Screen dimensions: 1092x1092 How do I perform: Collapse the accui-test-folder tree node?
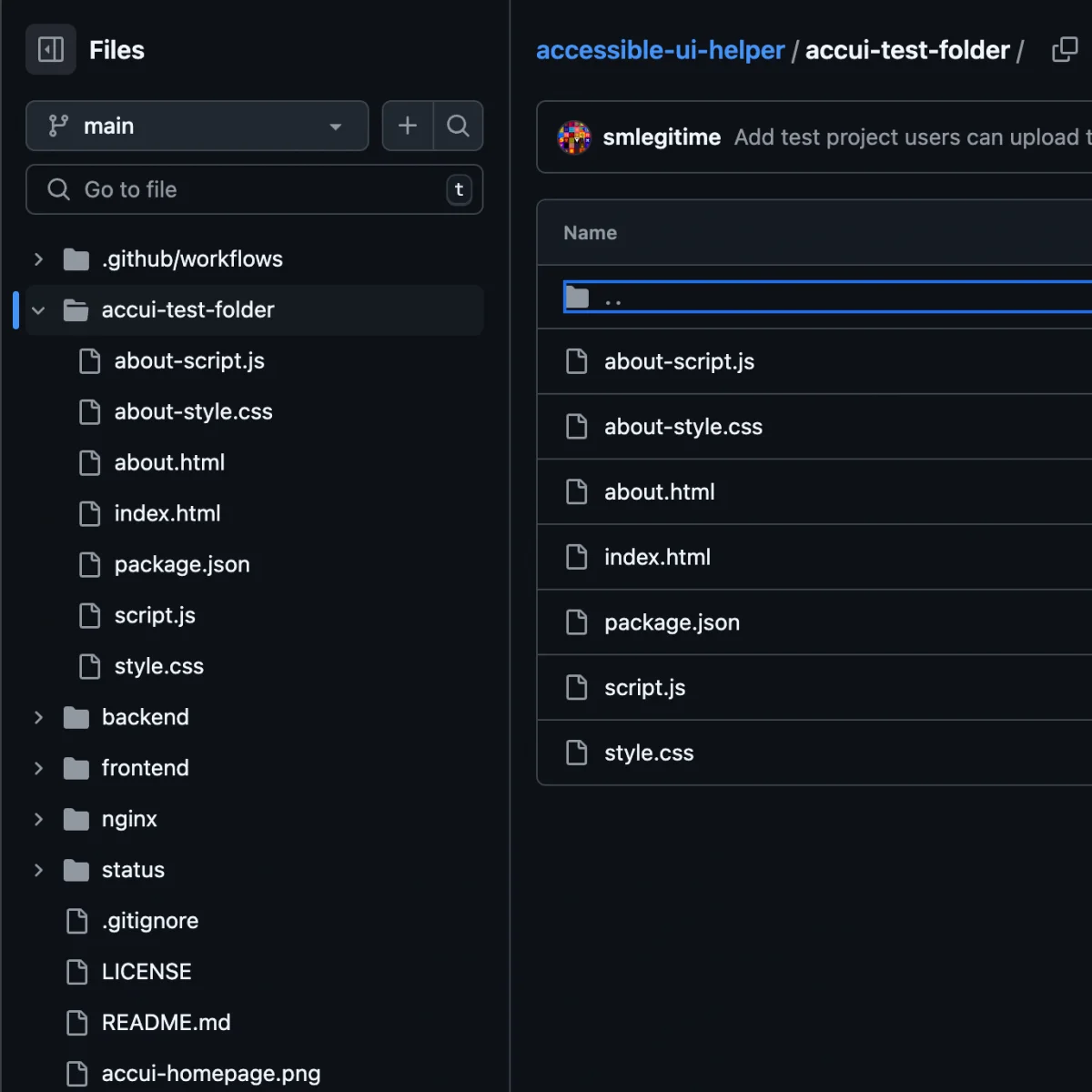click(38, 310)
